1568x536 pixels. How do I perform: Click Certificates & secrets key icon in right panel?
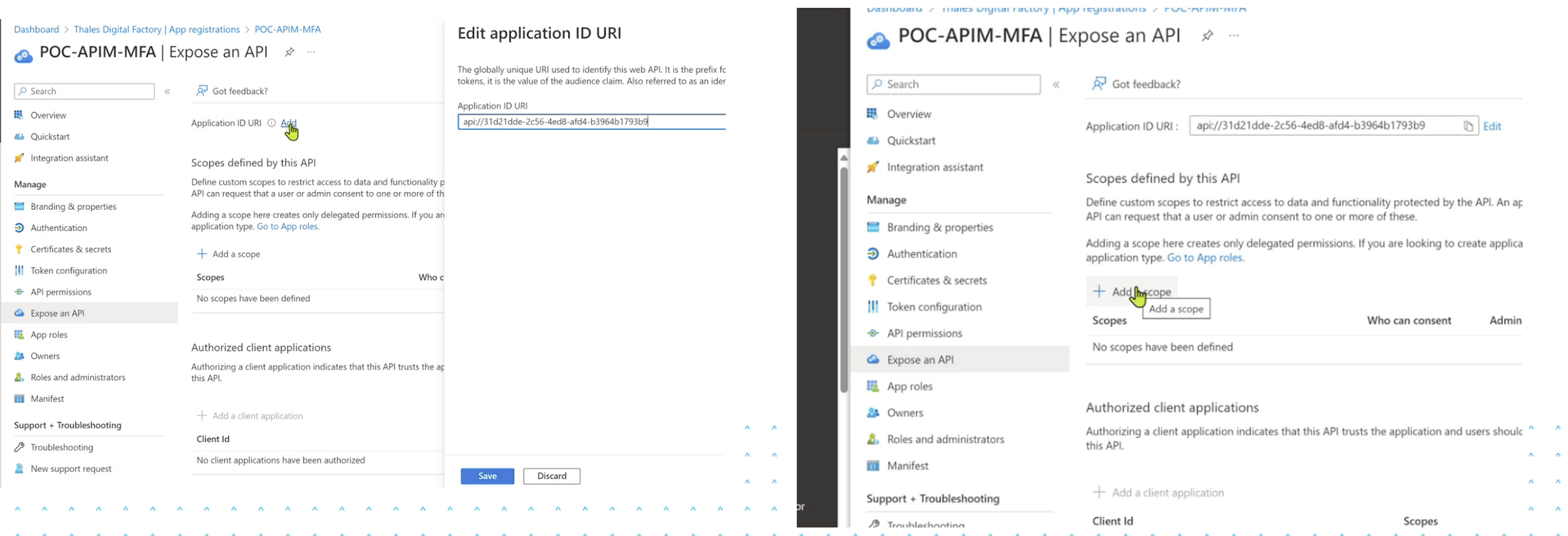873,280
